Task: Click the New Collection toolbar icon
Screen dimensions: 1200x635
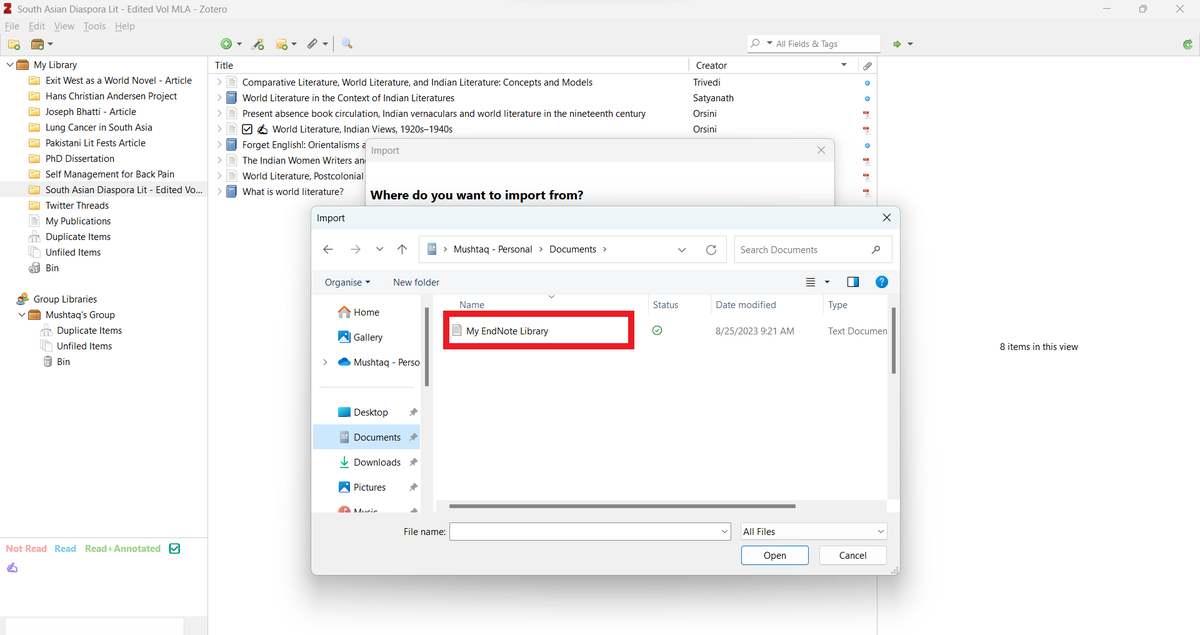Action: [14, 44]
